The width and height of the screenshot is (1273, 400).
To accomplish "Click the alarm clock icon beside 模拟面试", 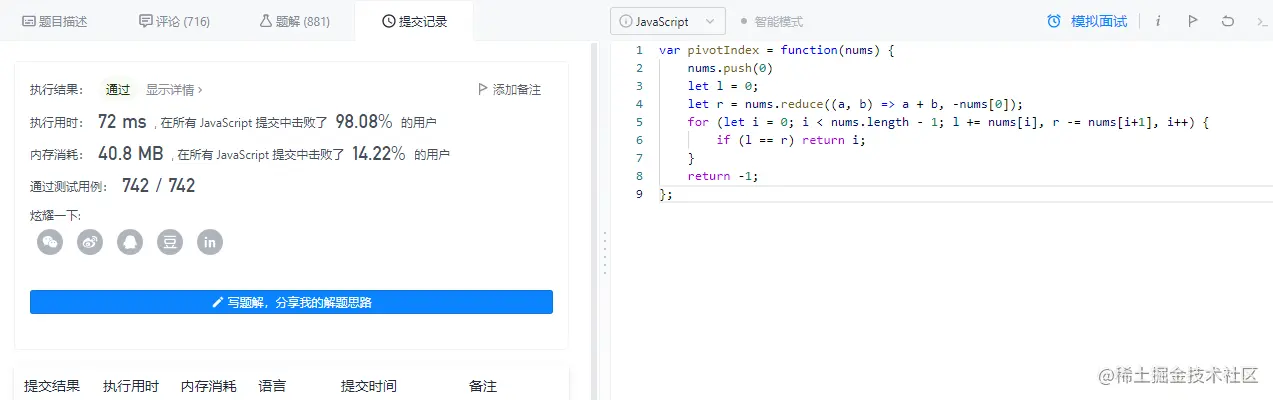I will (x=1054, y=21).
